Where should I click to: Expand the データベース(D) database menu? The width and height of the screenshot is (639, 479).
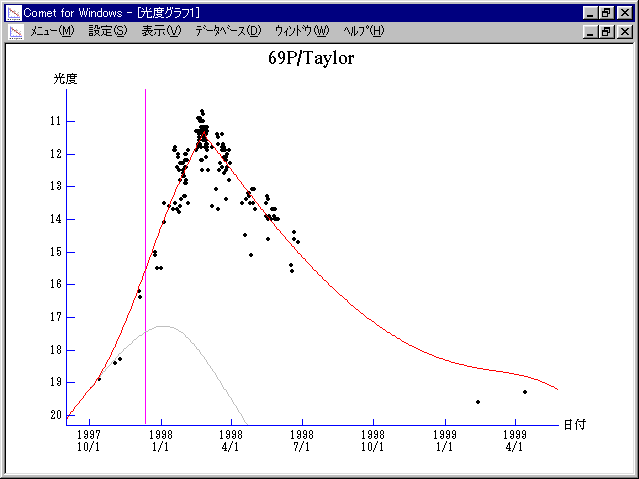(x=228, y=31)
